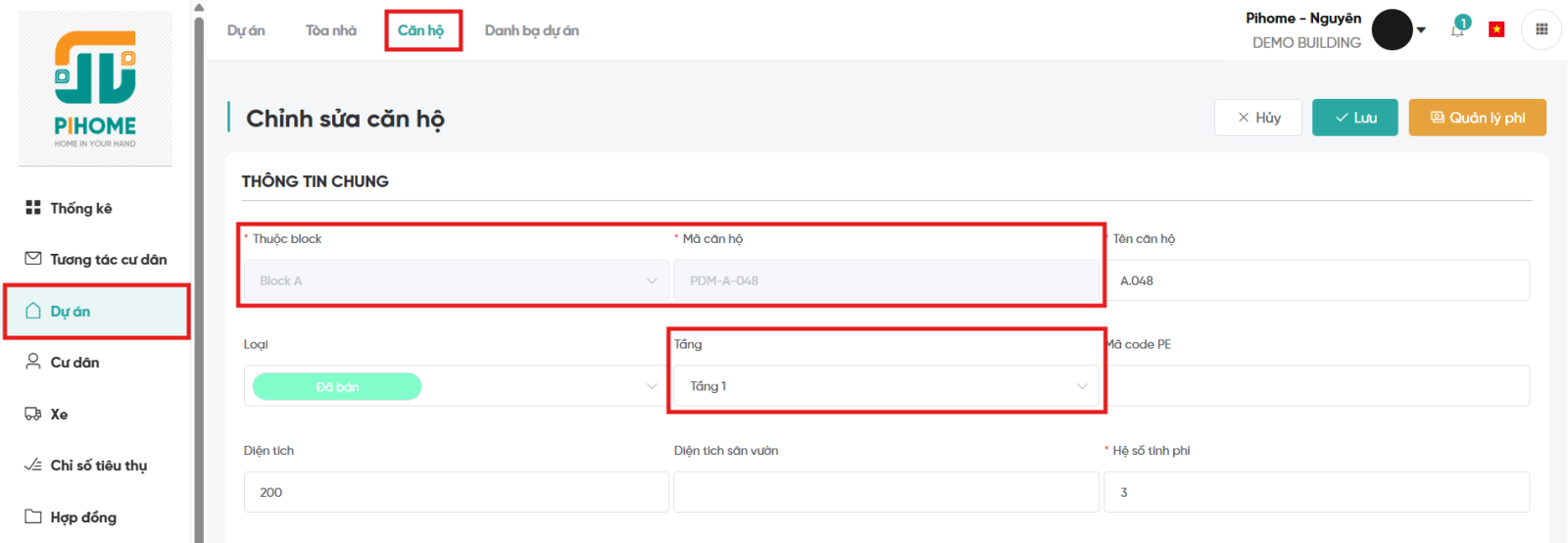Image resolution: width=1568 pixels, height=543 pixels.
Task: Click the Hủy cancel button
Action: point(1258,118)
